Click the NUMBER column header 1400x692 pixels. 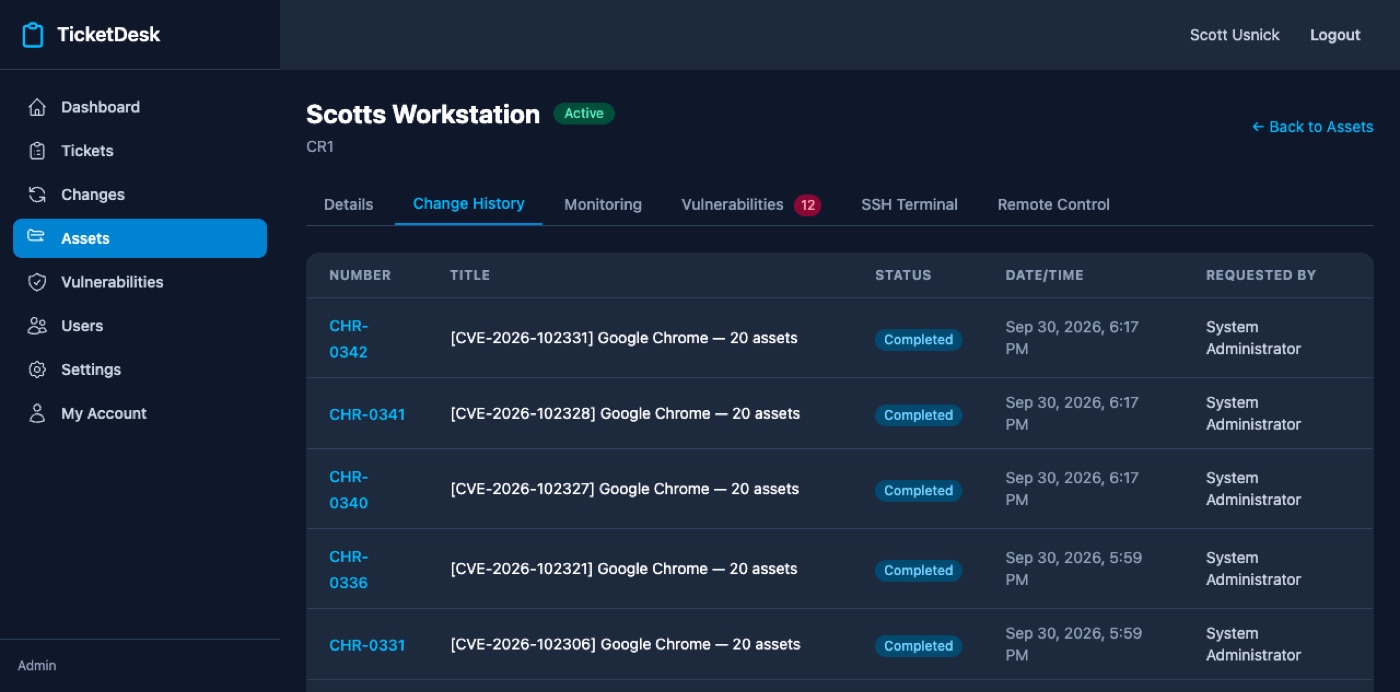(x=360, y=275)
